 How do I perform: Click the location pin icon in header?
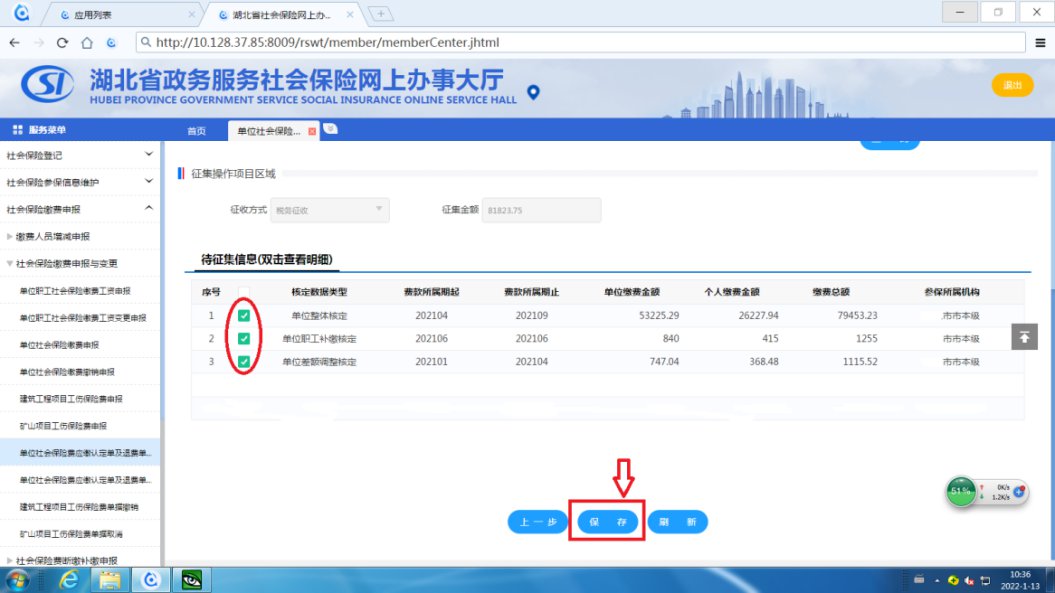533,93
